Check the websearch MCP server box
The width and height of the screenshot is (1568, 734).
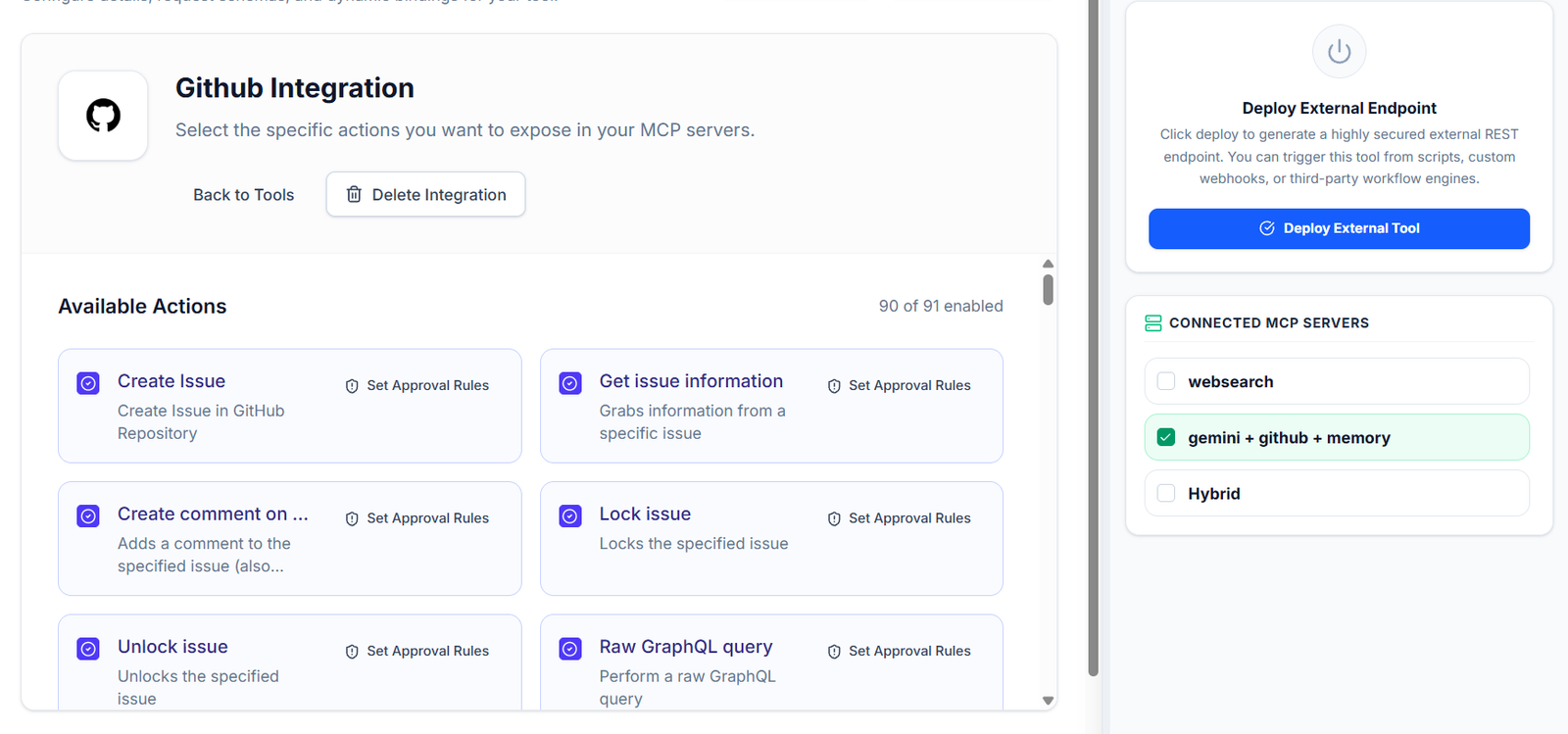(x=1166, y=381)
